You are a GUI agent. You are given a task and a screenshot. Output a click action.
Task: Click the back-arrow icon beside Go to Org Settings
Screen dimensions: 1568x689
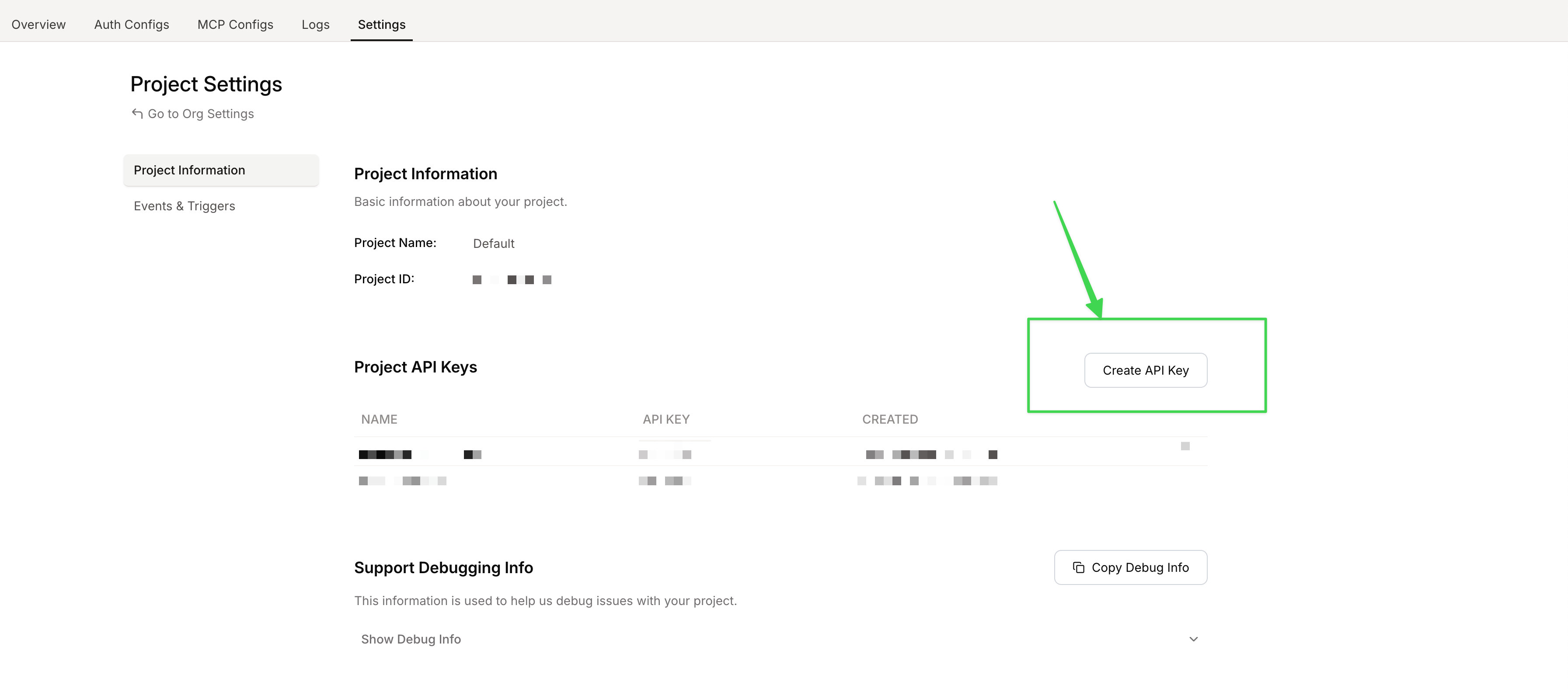(x=137, y=114)
